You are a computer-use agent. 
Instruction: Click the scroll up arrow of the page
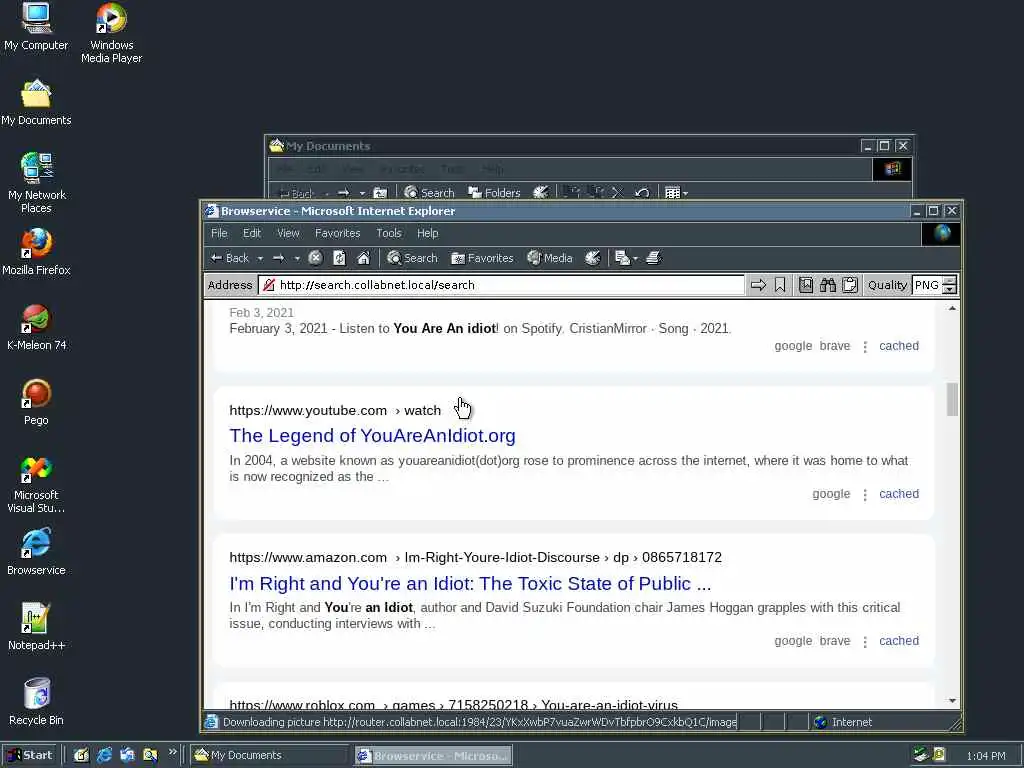coord(952,308)
